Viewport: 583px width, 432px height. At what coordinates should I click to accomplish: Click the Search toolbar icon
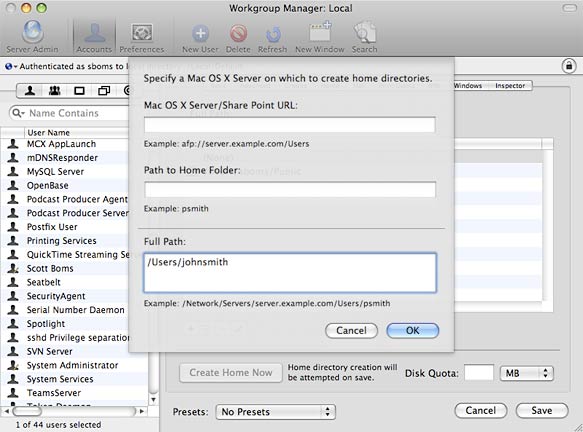pyautogui.click(x=364, y=37)
